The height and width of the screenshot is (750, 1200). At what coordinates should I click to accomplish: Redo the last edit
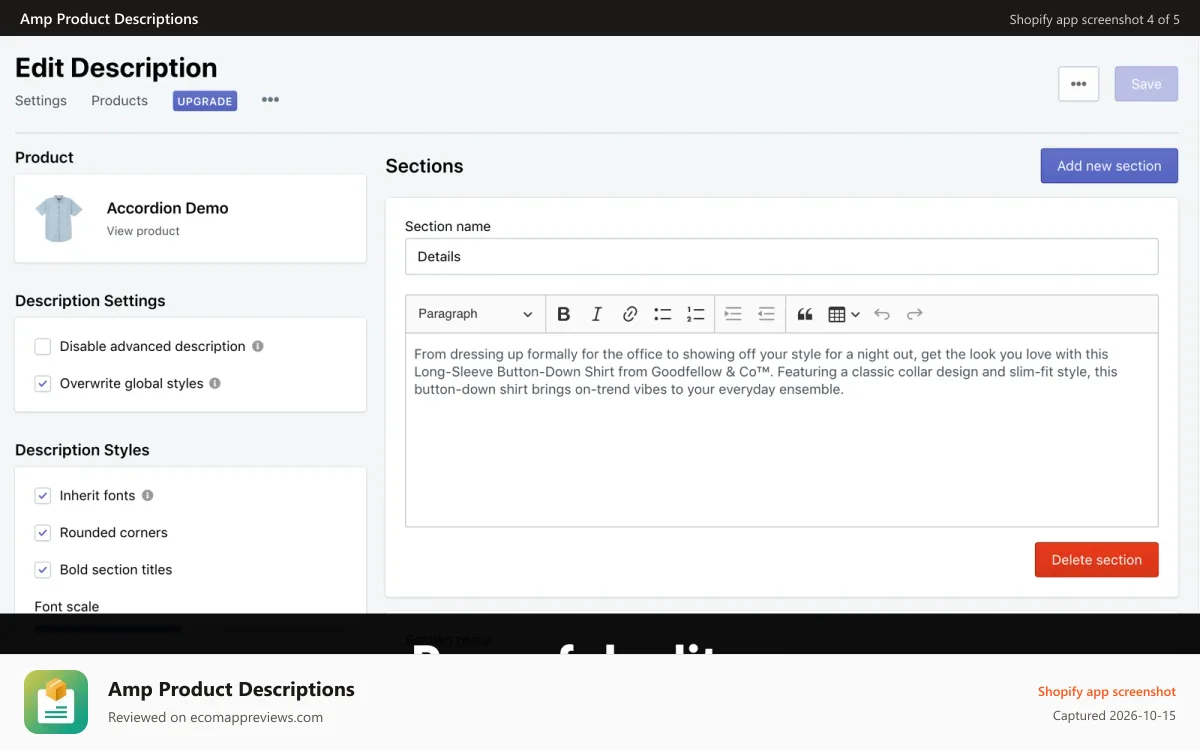(x=915, y=314)
